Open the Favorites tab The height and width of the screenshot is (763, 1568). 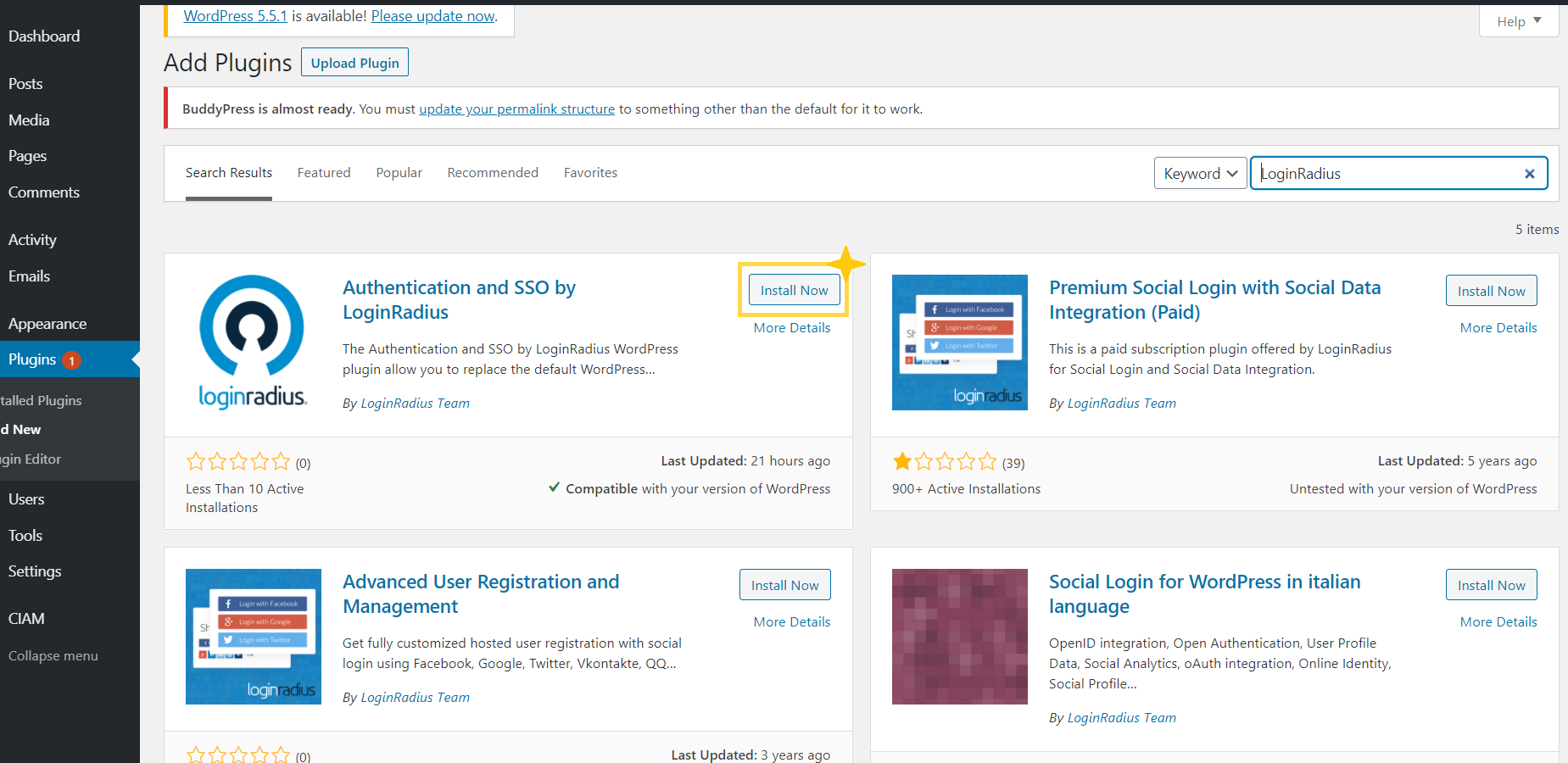[x=590, y=173]
